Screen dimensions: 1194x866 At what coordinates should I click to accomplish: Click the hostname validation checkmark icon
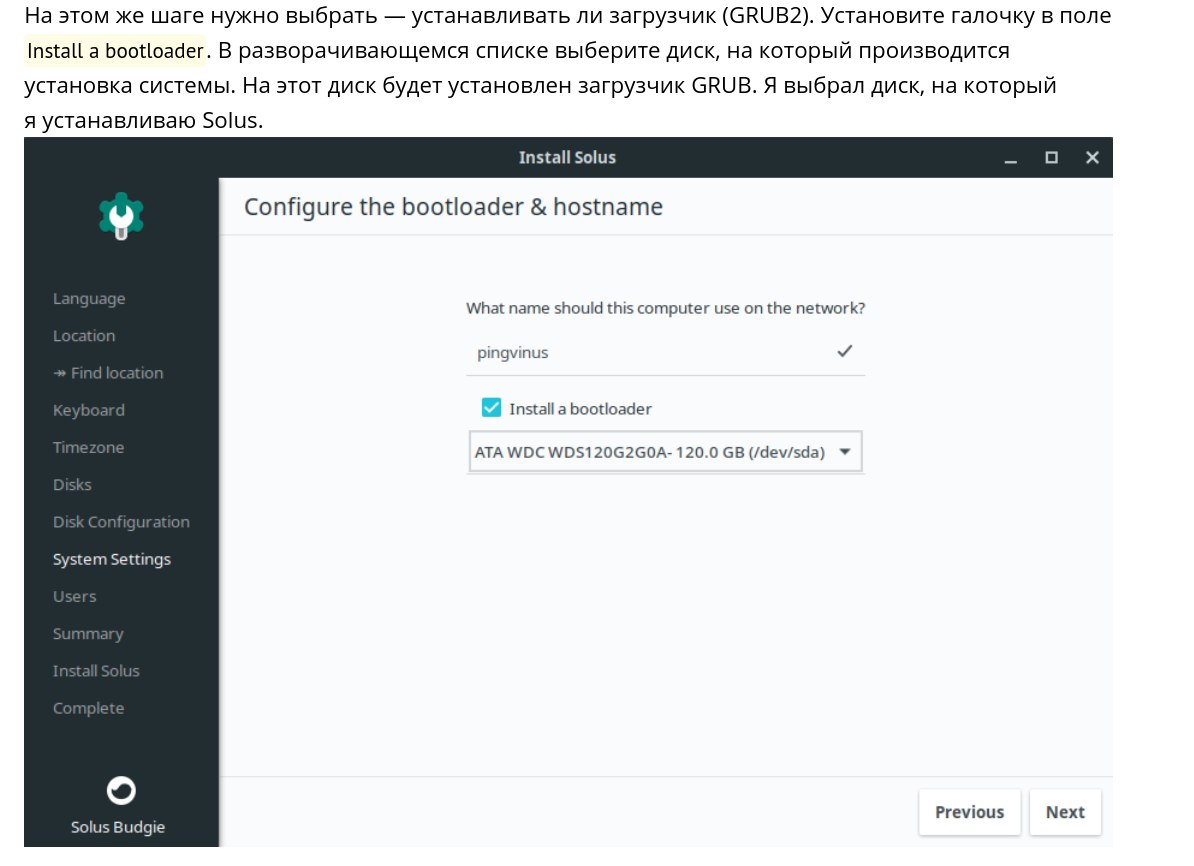point(844,351)
